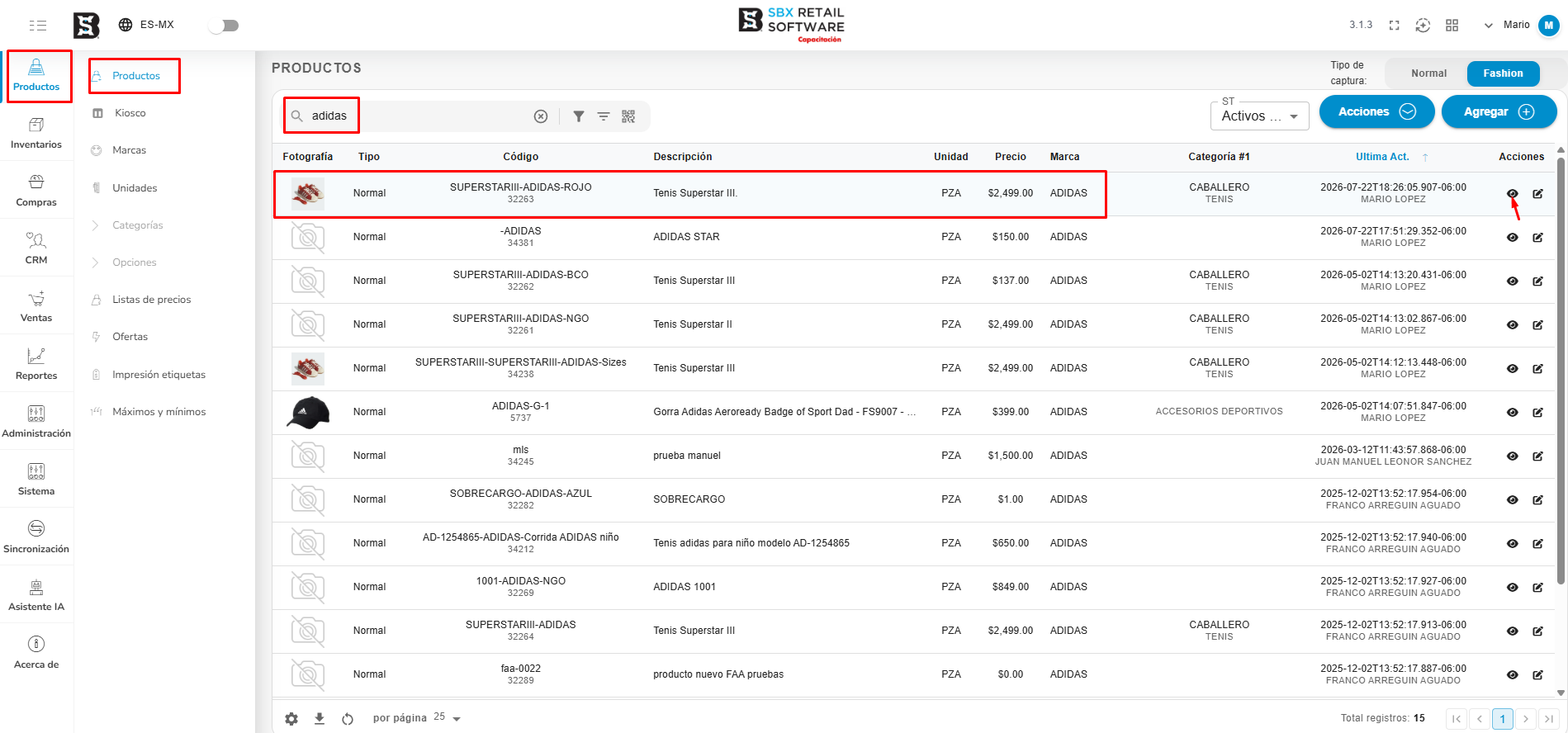This screenshot has height=733, width=1568.
Task: Open the CRM module
Action: [36, 248]
